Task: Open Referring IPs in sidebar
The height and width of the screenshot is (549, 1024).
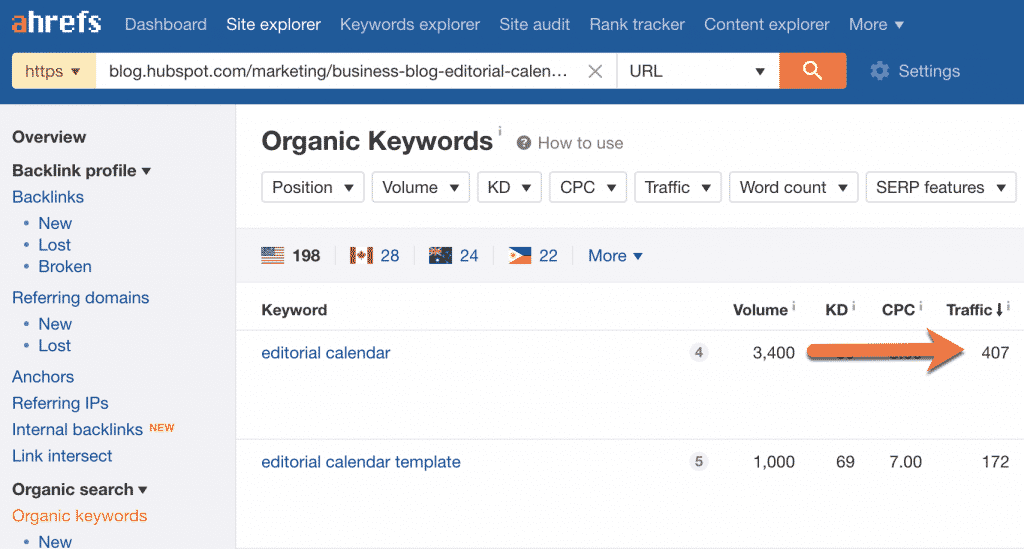Action: click(x=60, y=403)
